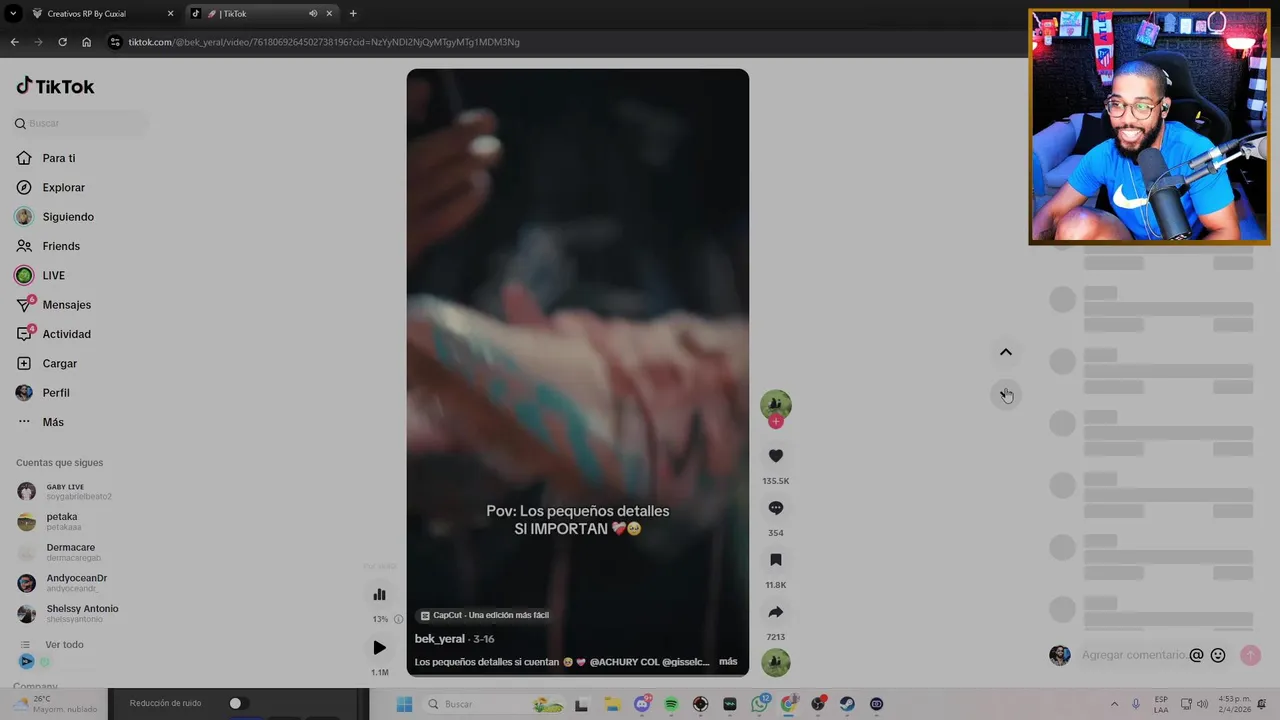
Task: Open the ESP LAA language switcher
Action: 1161,704
